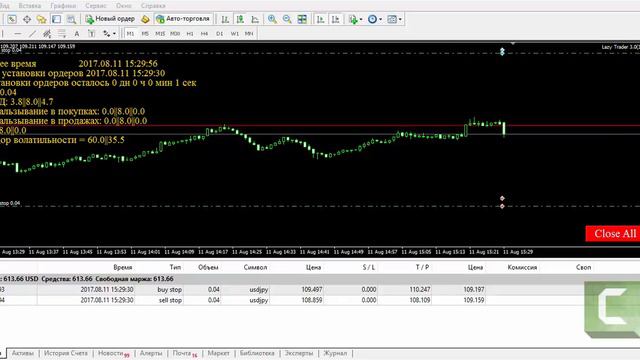Image resolution: width=640 pixels, height=360 pixels.
Task: Select M1 timeframe
Action: click(x=130, y=33)
